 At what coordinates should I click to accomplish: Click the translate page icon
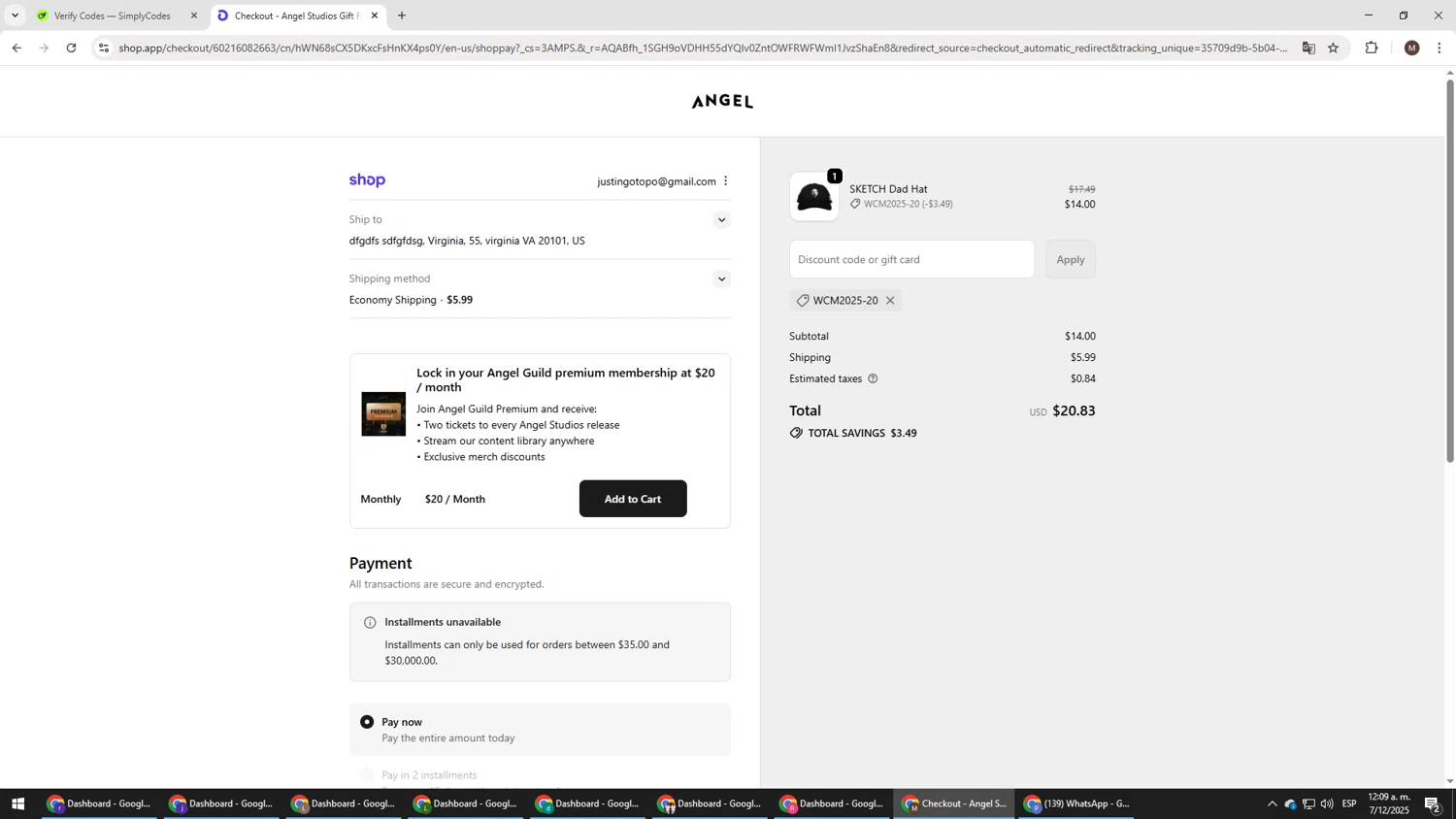point(1308,48)
